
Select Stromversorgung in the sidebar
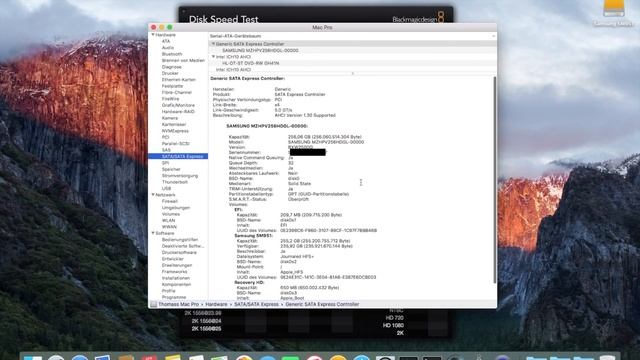point(180,176)
